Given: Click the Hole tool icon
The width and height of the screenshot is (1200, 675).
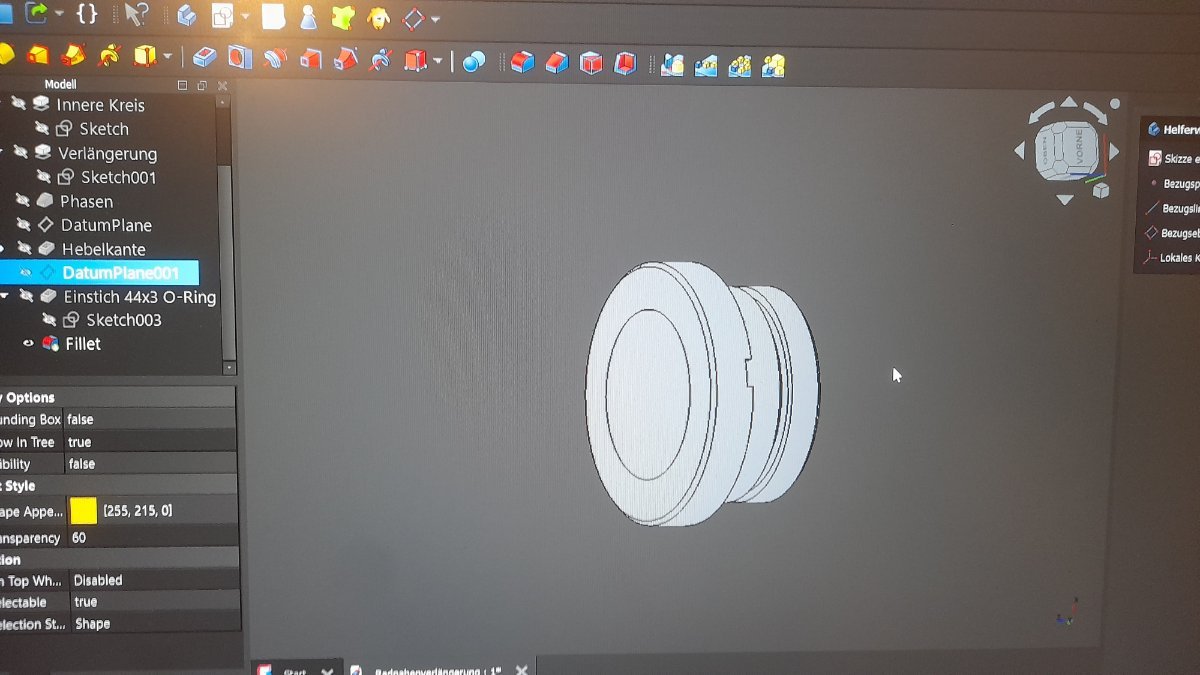Looking at the screenshot, I should coord(239,59).
